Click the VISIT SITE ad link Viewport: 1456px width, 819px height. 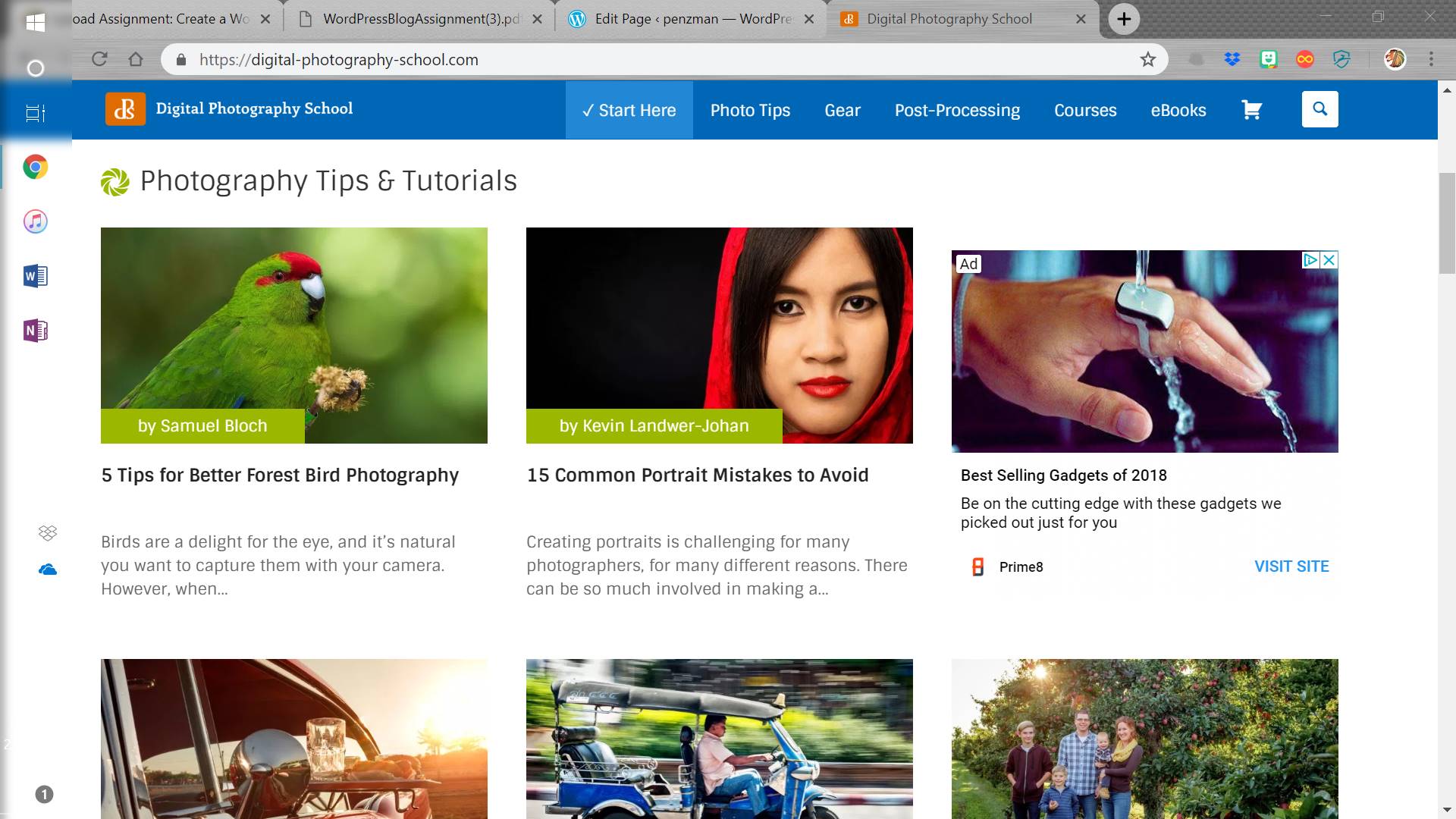point(1291,566)
